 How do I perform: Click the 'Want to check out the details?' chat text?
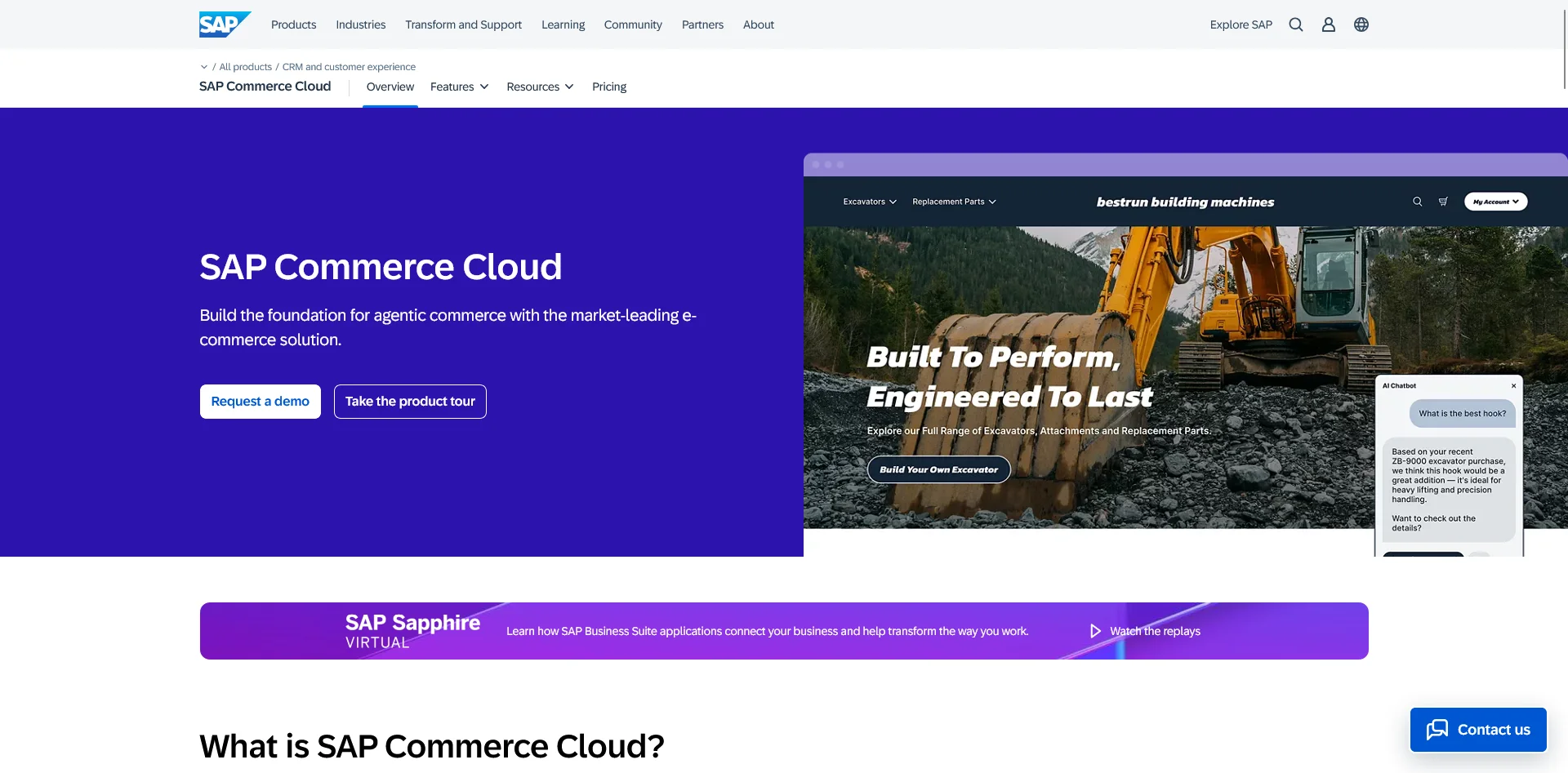1434,523
